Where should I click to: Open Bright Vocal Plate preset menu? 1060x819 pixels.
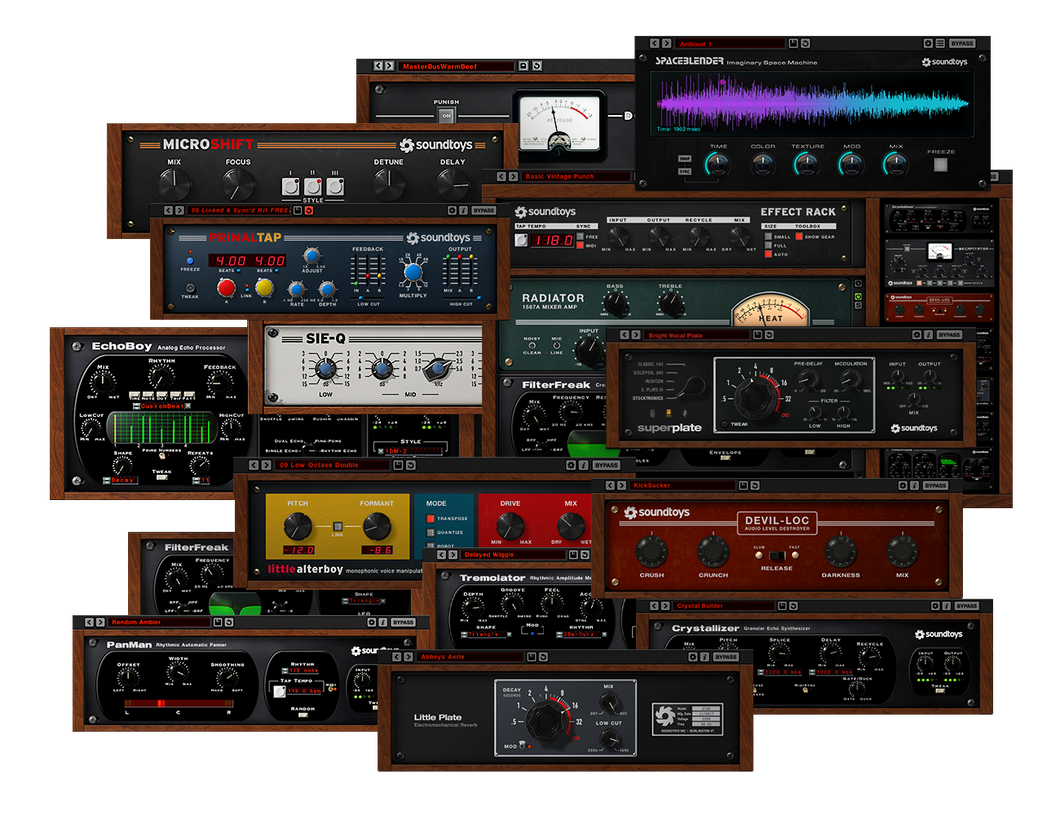point(698,335)
